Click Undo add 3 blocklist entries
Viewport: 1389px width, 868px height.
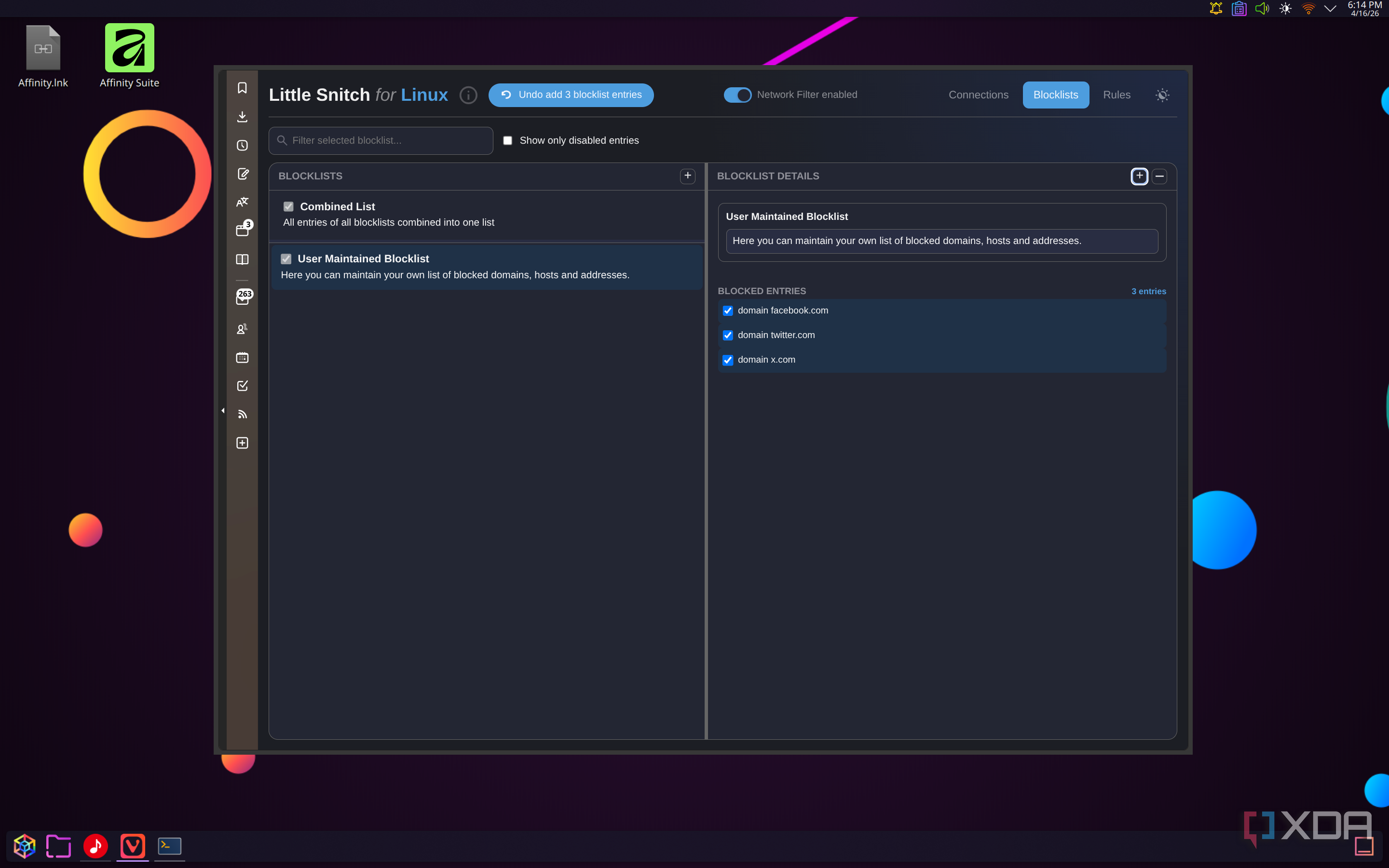pyautogui.click(x=571, y=95)
